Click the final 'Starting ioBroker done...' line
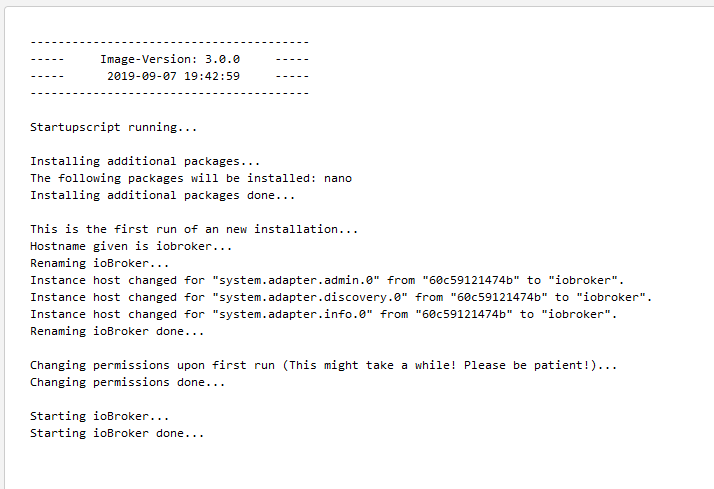Image resolution: width=714 pixels, height=489 pixels. 117,433
